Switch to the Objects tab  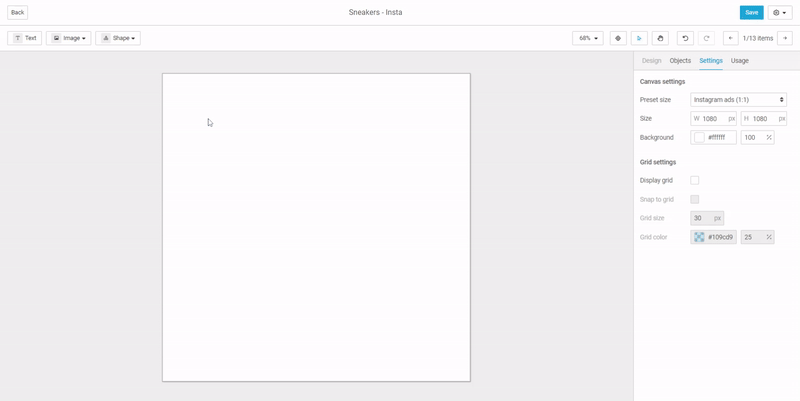point(680,61)
